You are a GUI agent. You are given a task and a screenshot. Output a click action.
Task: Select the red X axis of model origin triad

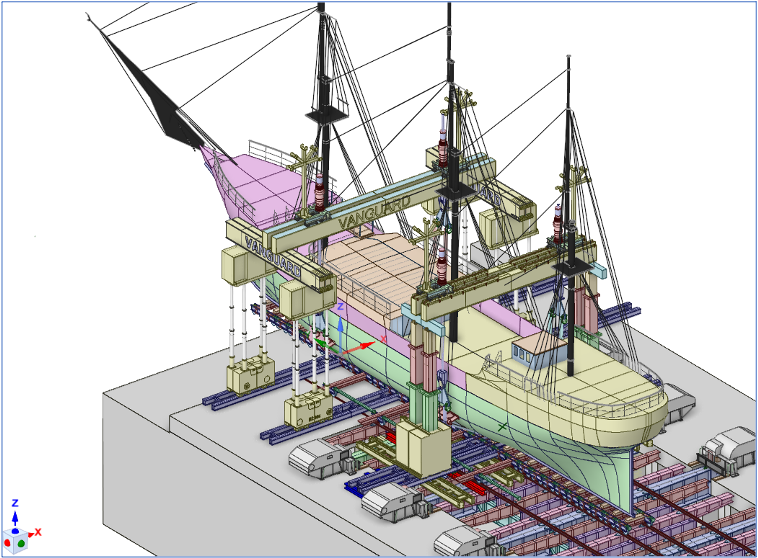360,347
